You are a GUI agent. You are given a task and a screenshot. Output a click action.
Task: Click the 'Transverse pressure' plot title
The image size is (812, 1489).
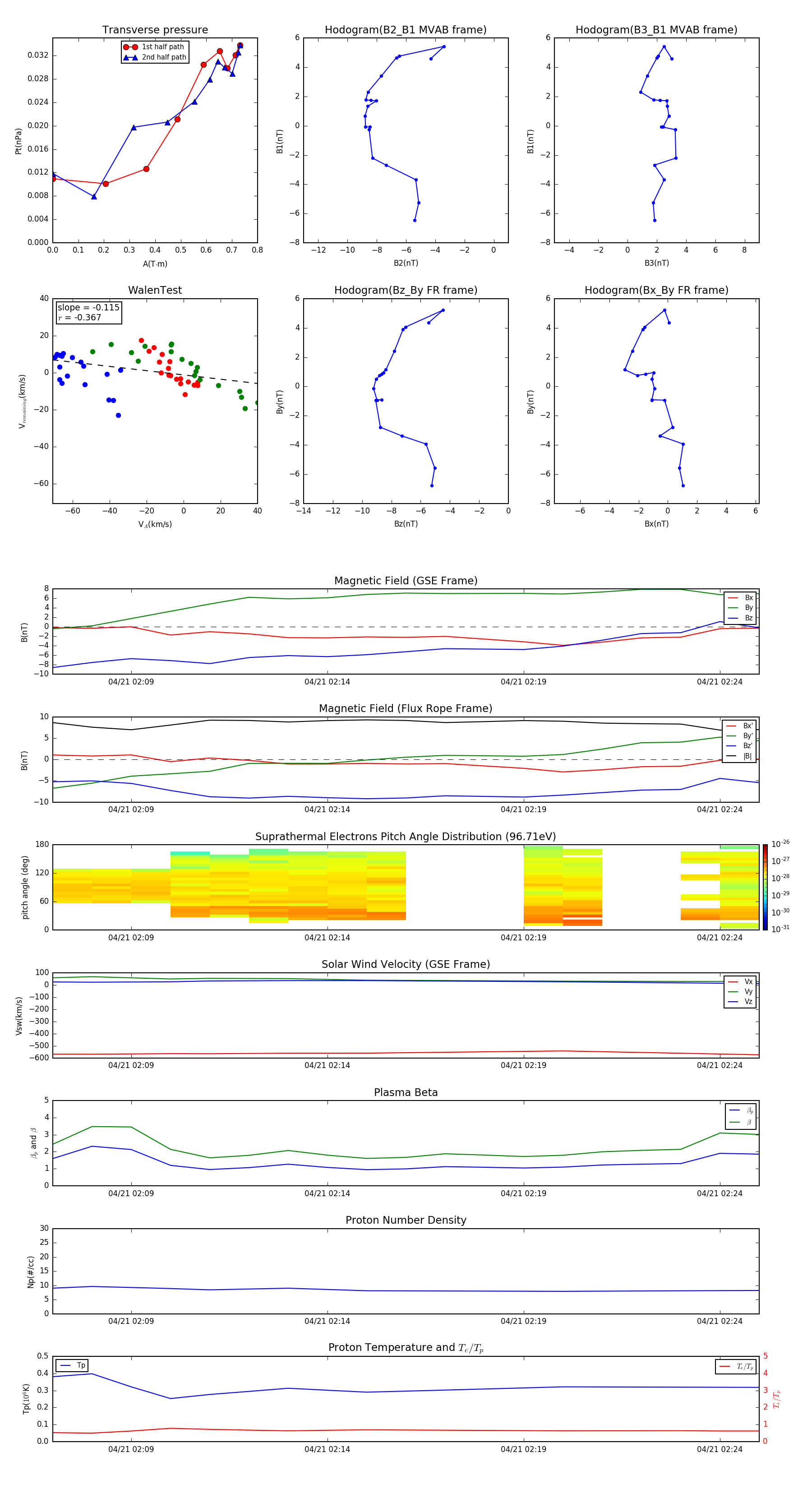(x=155, y=30)
